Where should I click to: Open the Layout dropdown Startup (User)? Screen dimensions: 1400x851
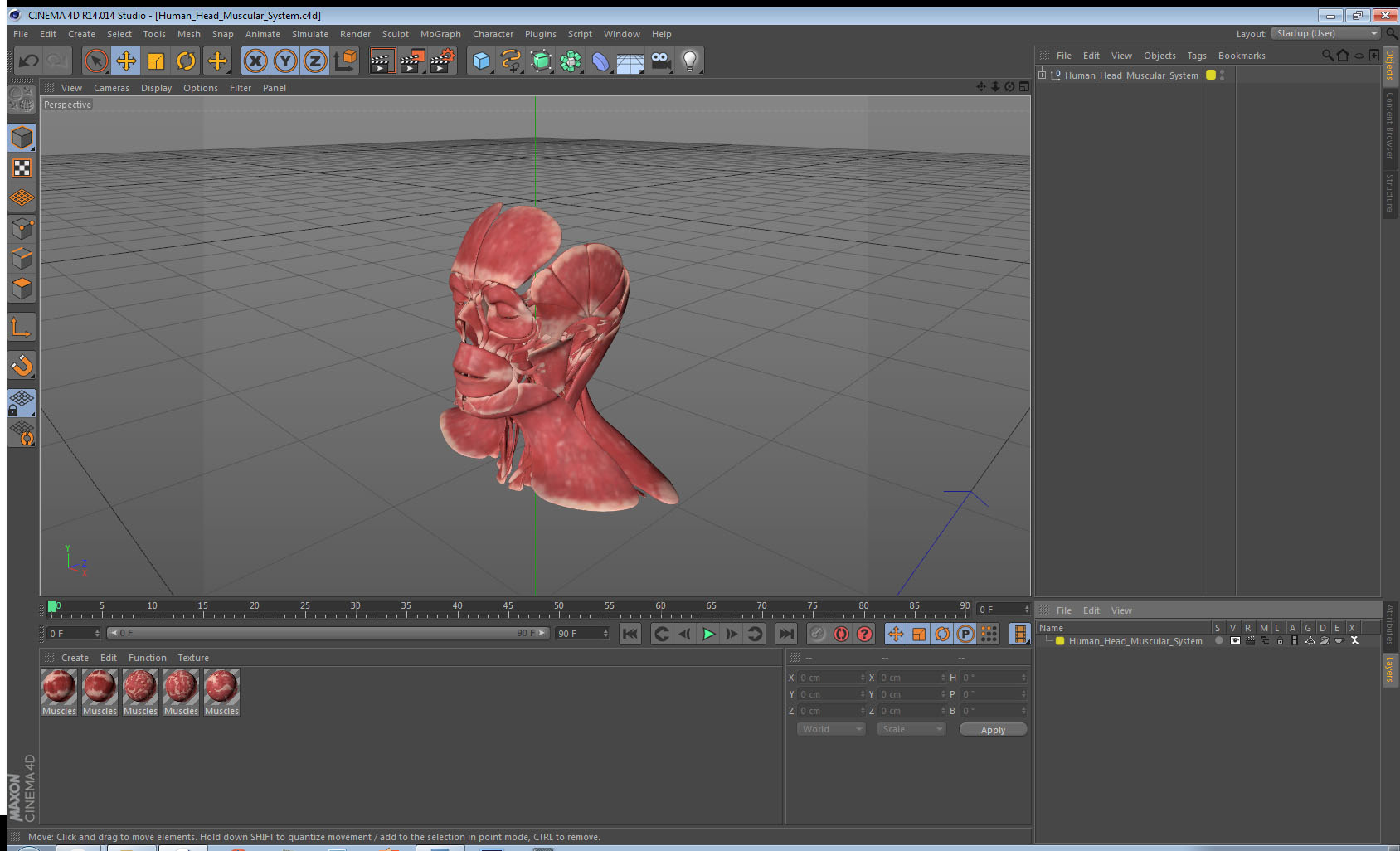click(1326, 33)
